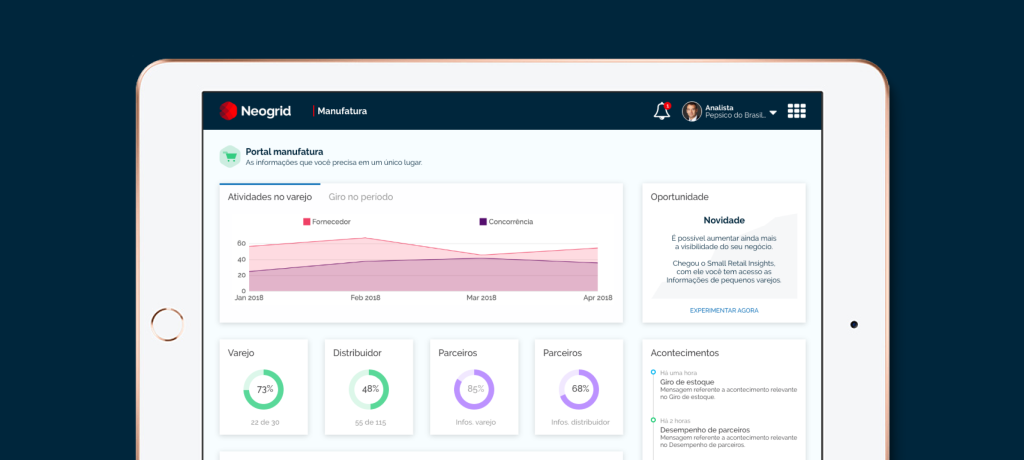Select the Manufatura header section

[x=342, y=111]
